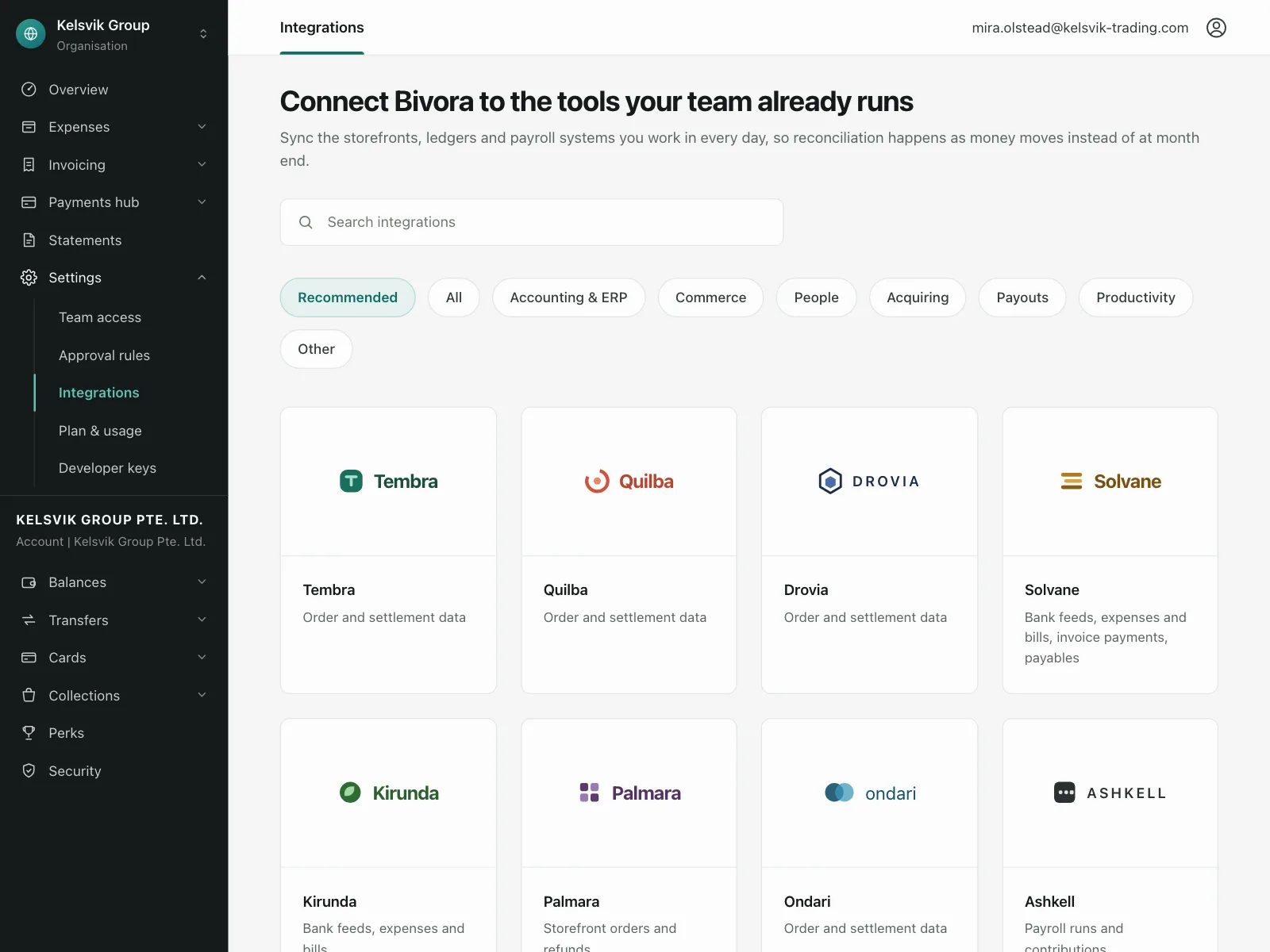Expand the Expenses menu chevron
This screenshot has height=952, width=1270.
202,127
